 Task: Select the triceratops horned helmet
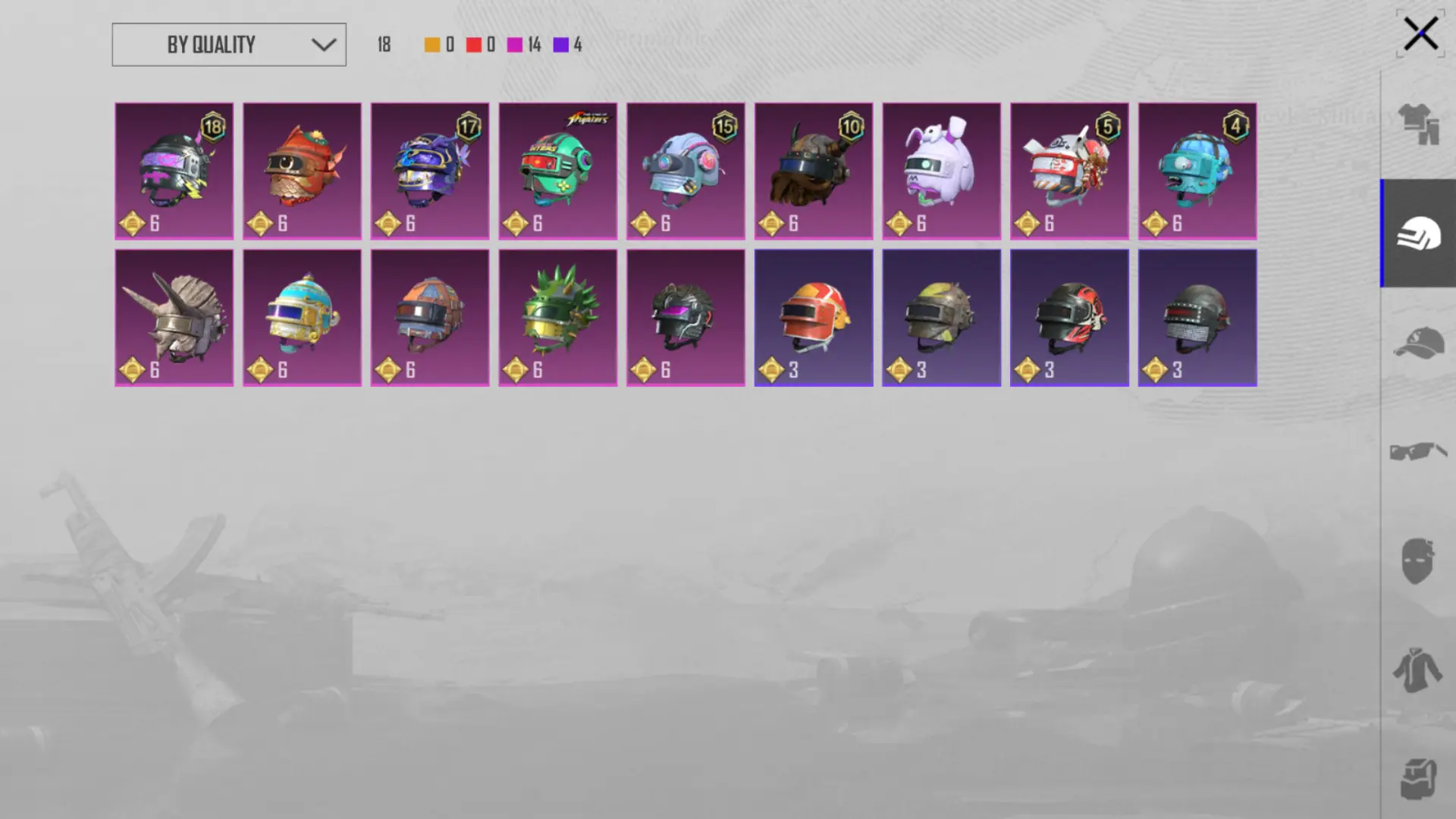coord(174,318)
